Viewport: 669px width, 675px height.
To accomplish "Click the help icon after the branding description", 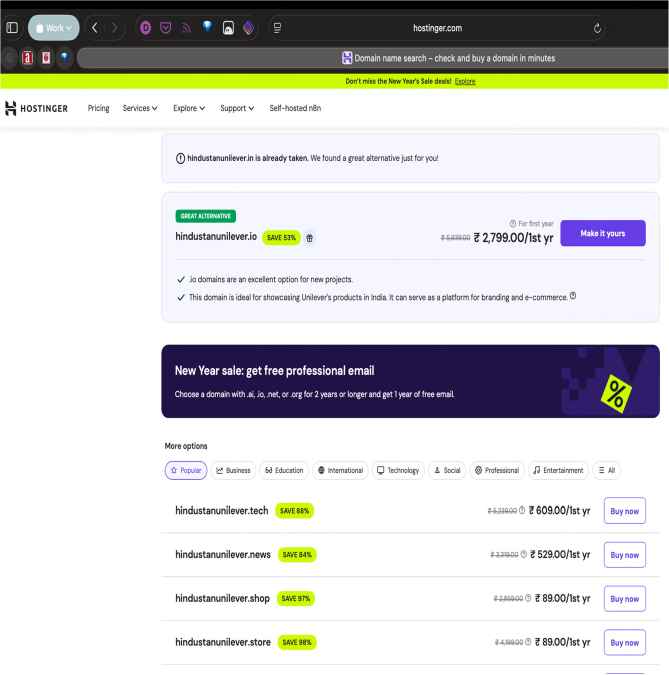I will [x=573, y=296].
